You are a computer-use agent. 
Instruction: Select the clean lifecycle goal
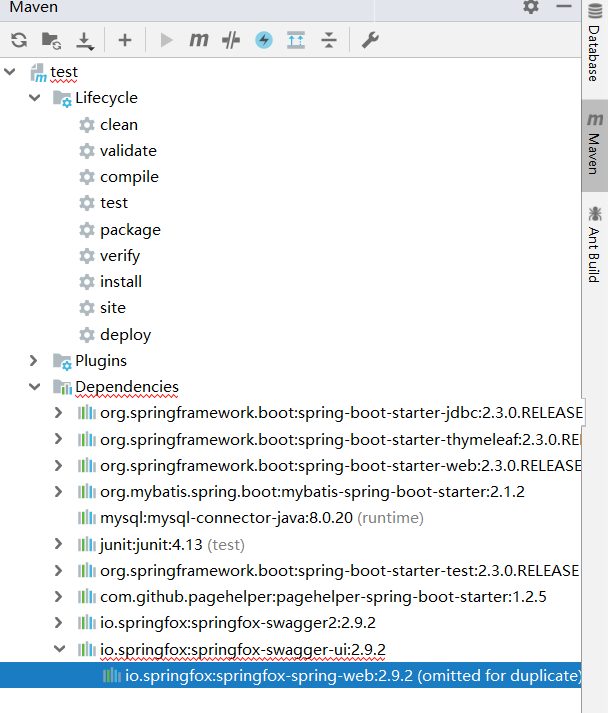click(x=119, y=125)
